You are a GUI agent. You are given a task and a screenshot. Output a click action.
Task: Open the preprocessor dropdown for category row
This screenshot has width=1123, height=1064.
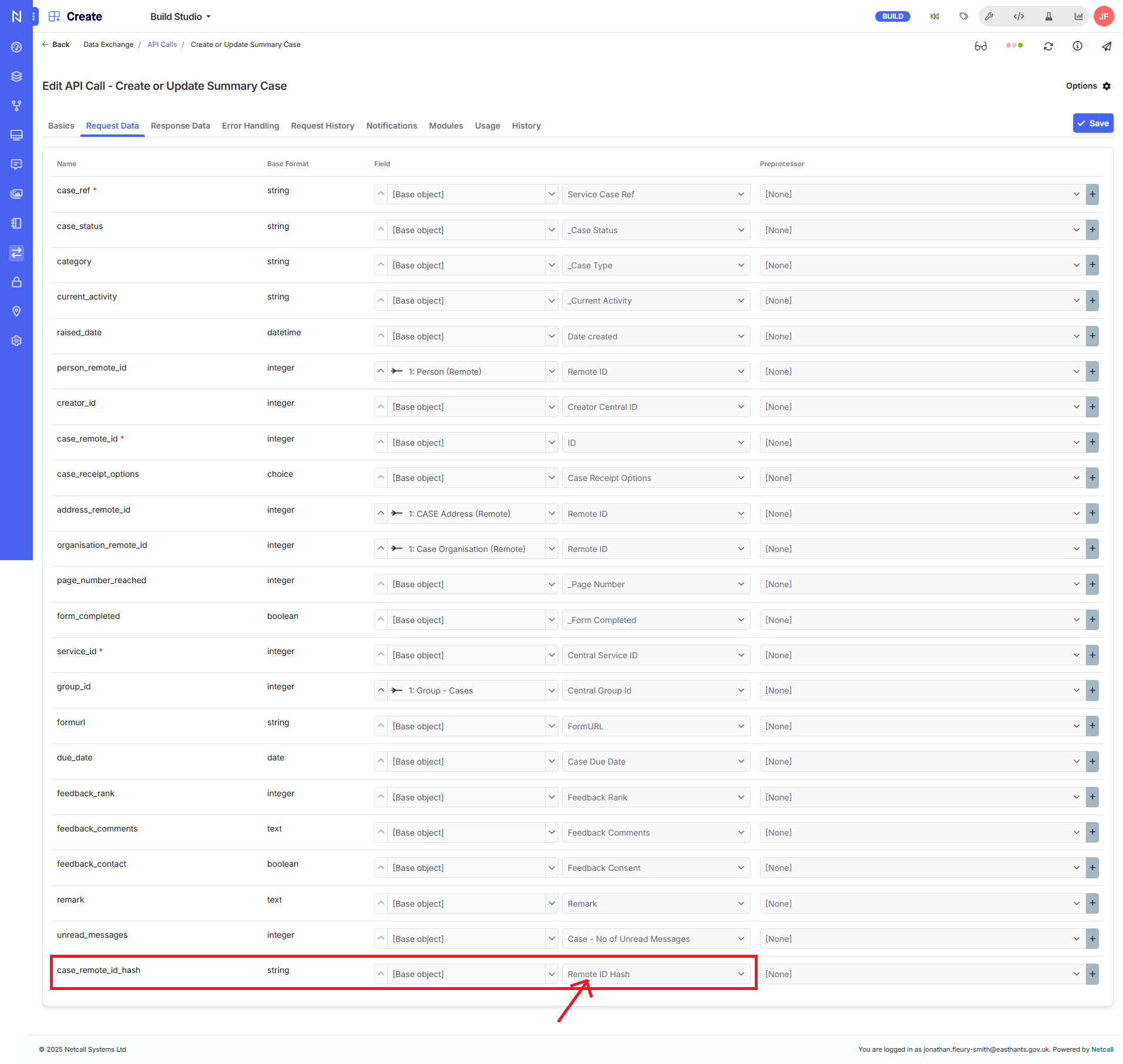923,265
